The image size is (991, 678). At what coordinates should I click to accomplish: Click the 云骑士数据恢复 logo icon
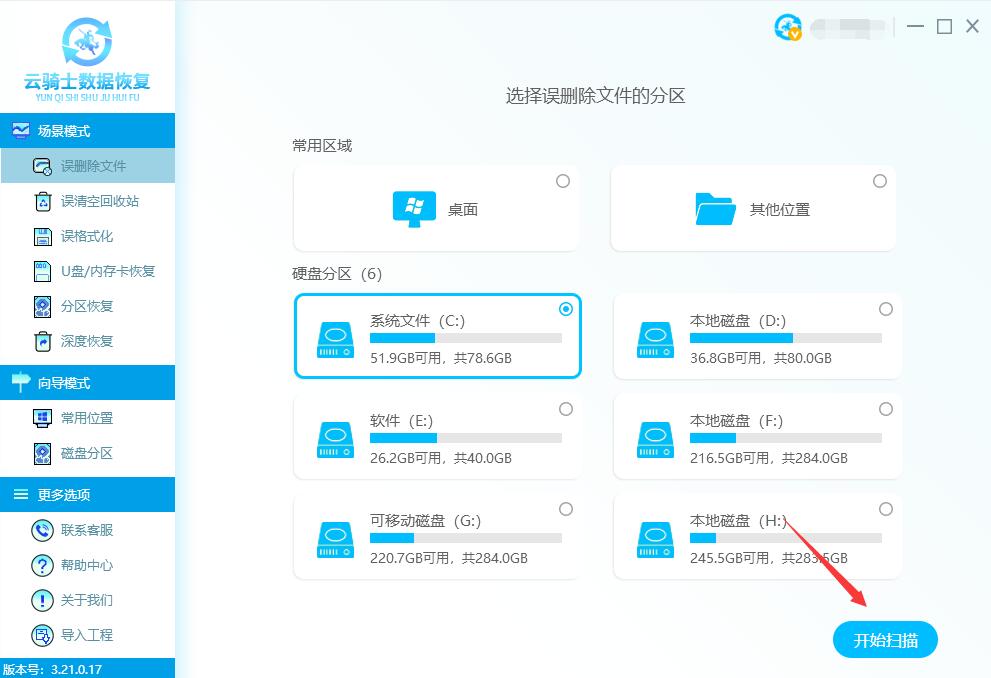click(87, 42)
